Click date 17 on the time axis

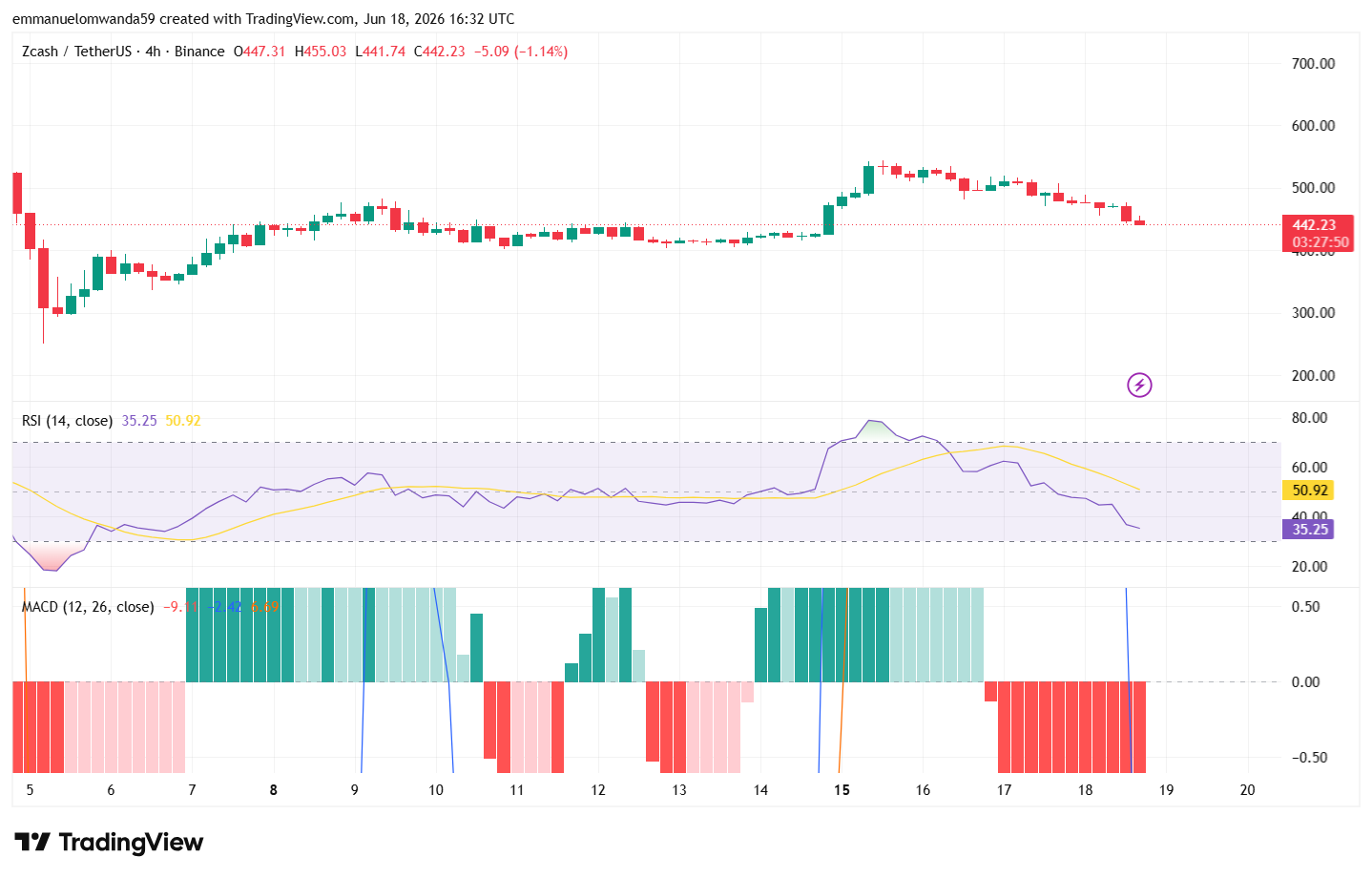click(x=1004, y=790)
